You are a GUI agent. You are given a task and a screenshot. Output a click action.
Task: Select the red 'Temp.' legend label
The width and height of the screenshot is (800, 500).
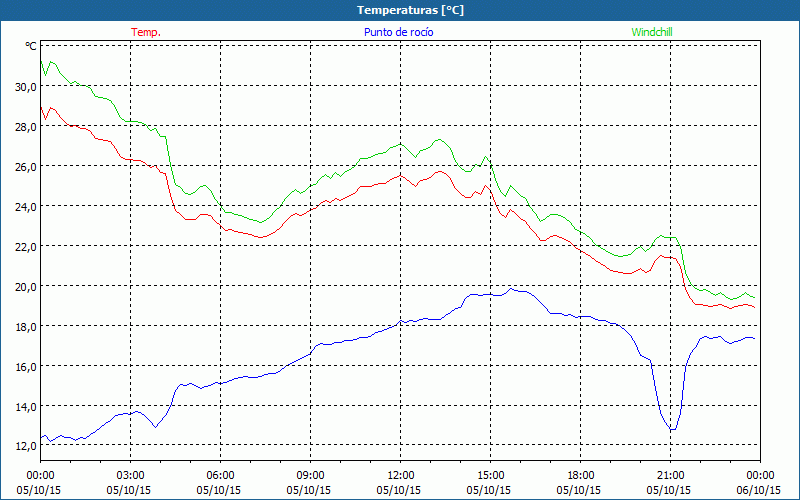coord(146,32)
